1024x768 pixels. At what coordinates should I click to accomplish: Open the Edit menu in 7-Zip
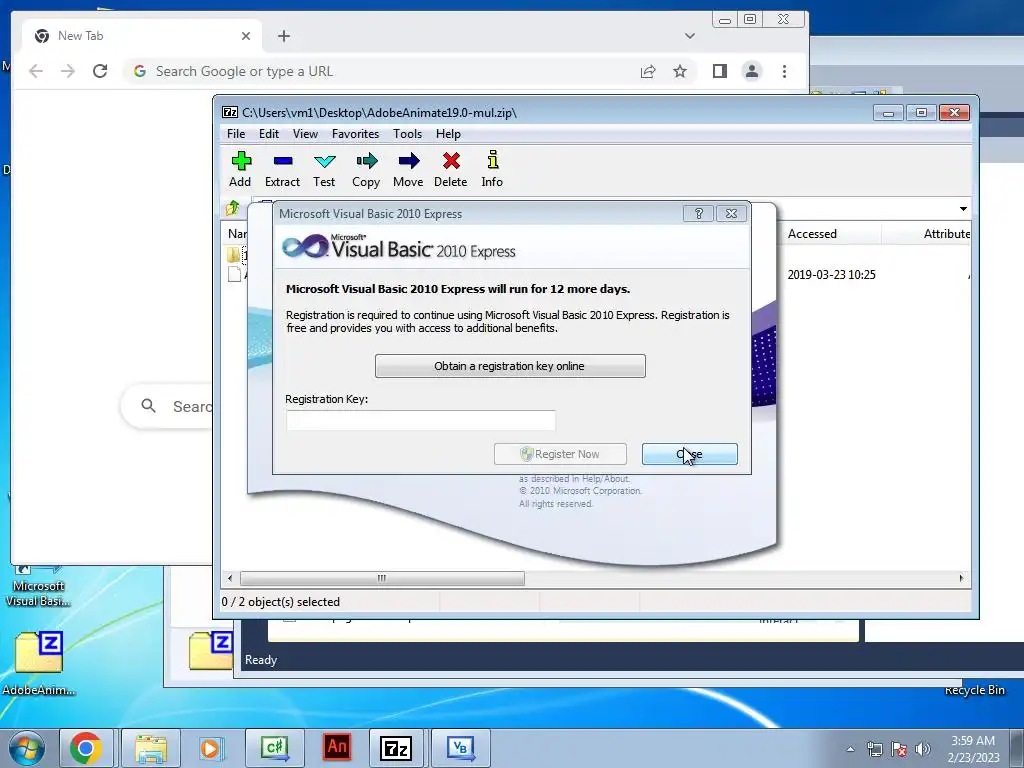pyautogui.click(x=268, y=134)
